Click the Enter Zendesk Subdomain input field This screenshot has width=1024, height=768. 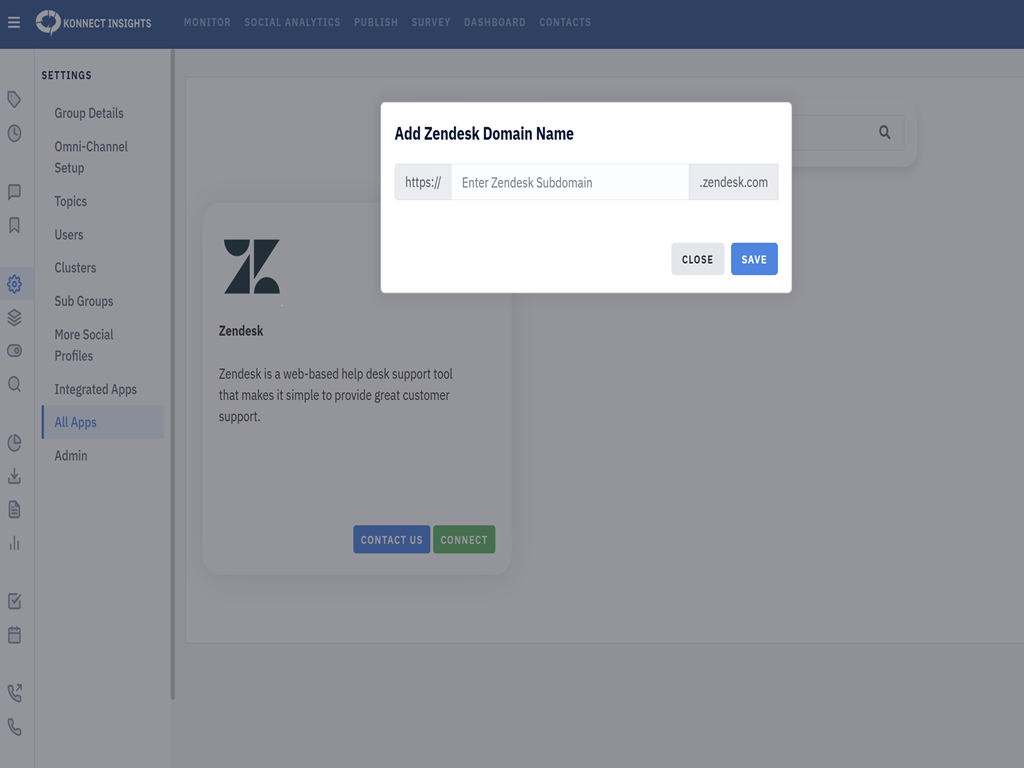pyautogui.click(x=570, y=181)
